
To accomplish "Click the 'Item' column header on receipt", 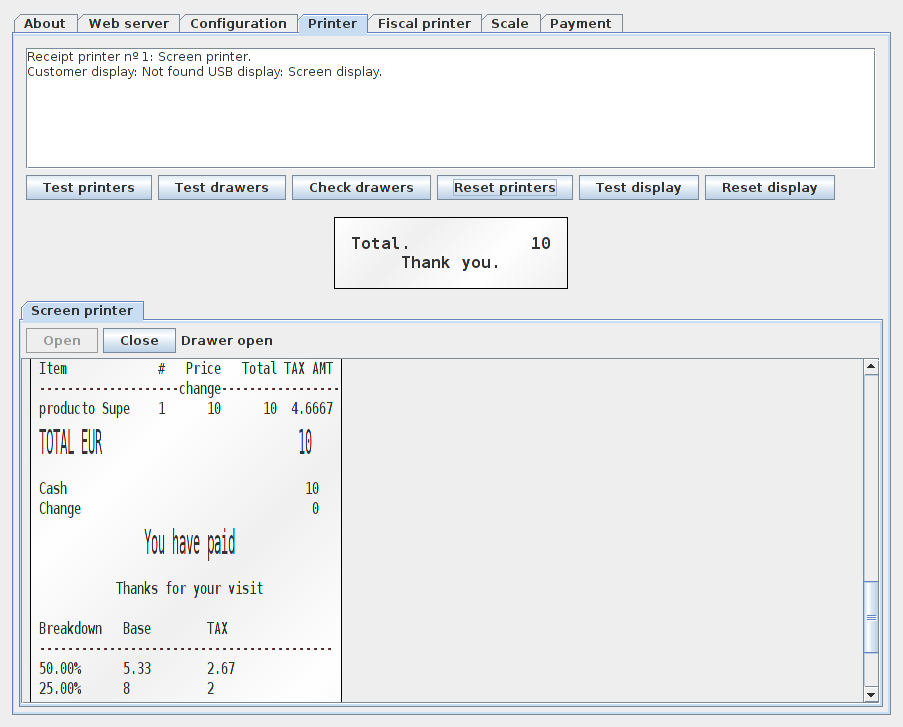I will coord(53,368).
